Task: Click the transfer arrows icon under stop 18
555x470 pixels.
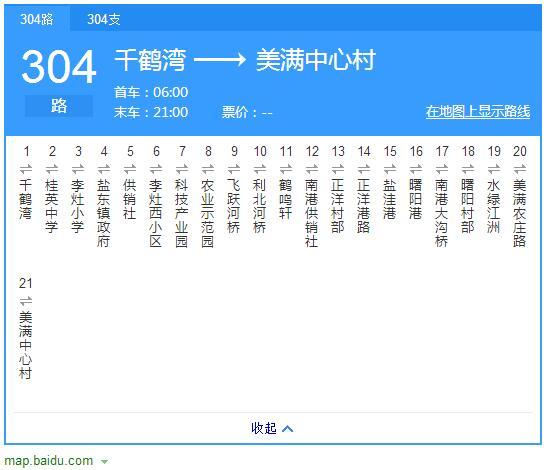Action: coord(468,169)
